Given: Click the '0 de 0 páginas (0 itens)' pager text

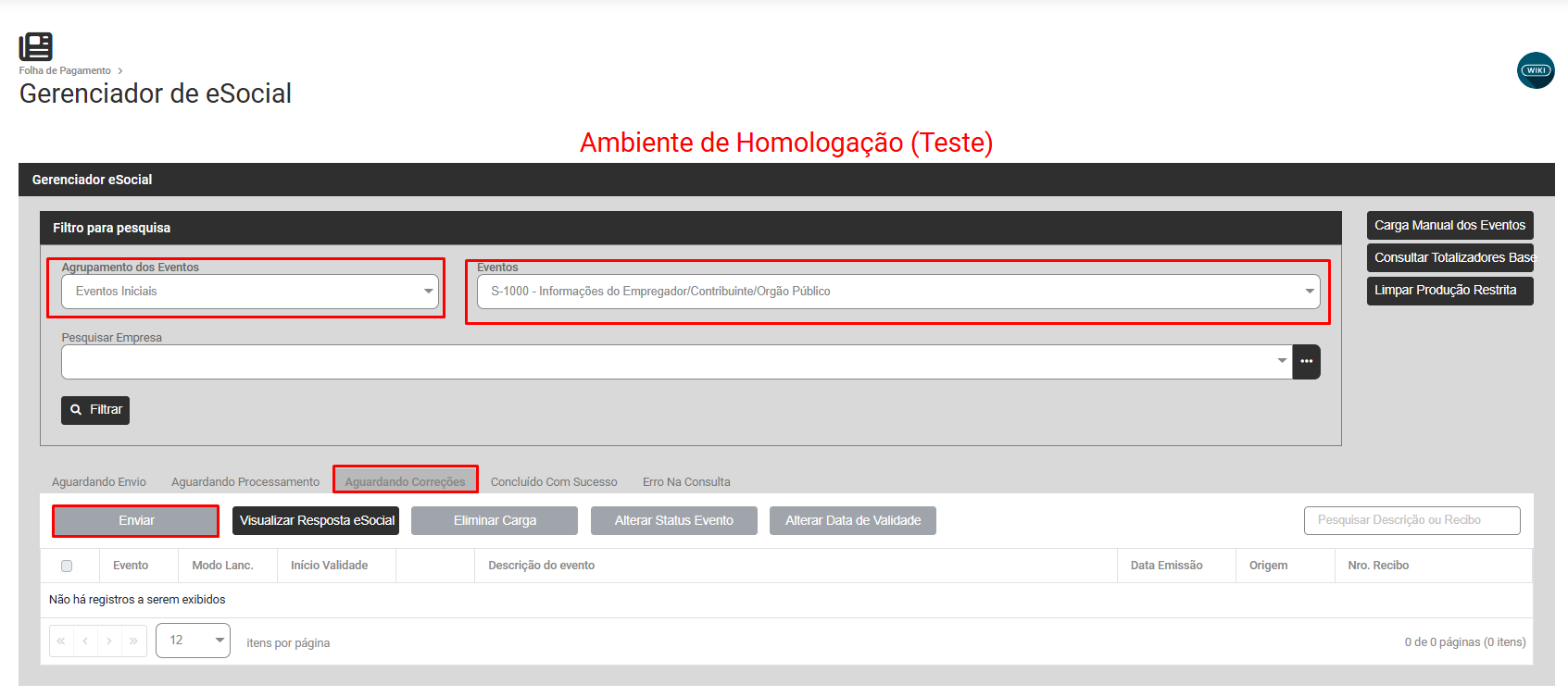Looking at the screenshot, I should click(x=1465, y=642).
